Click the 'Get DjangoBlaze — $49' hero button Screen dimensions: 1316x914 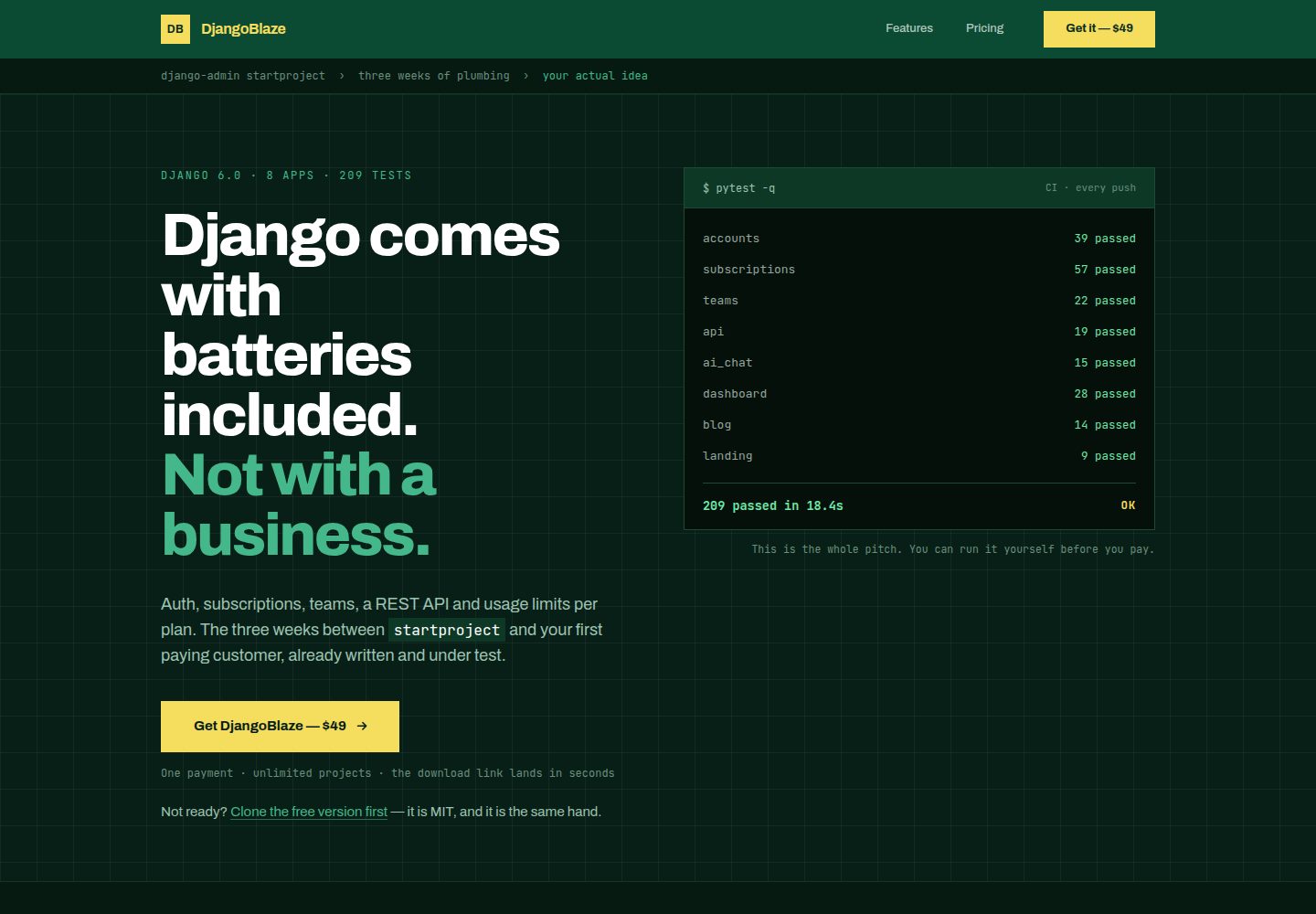280,727
